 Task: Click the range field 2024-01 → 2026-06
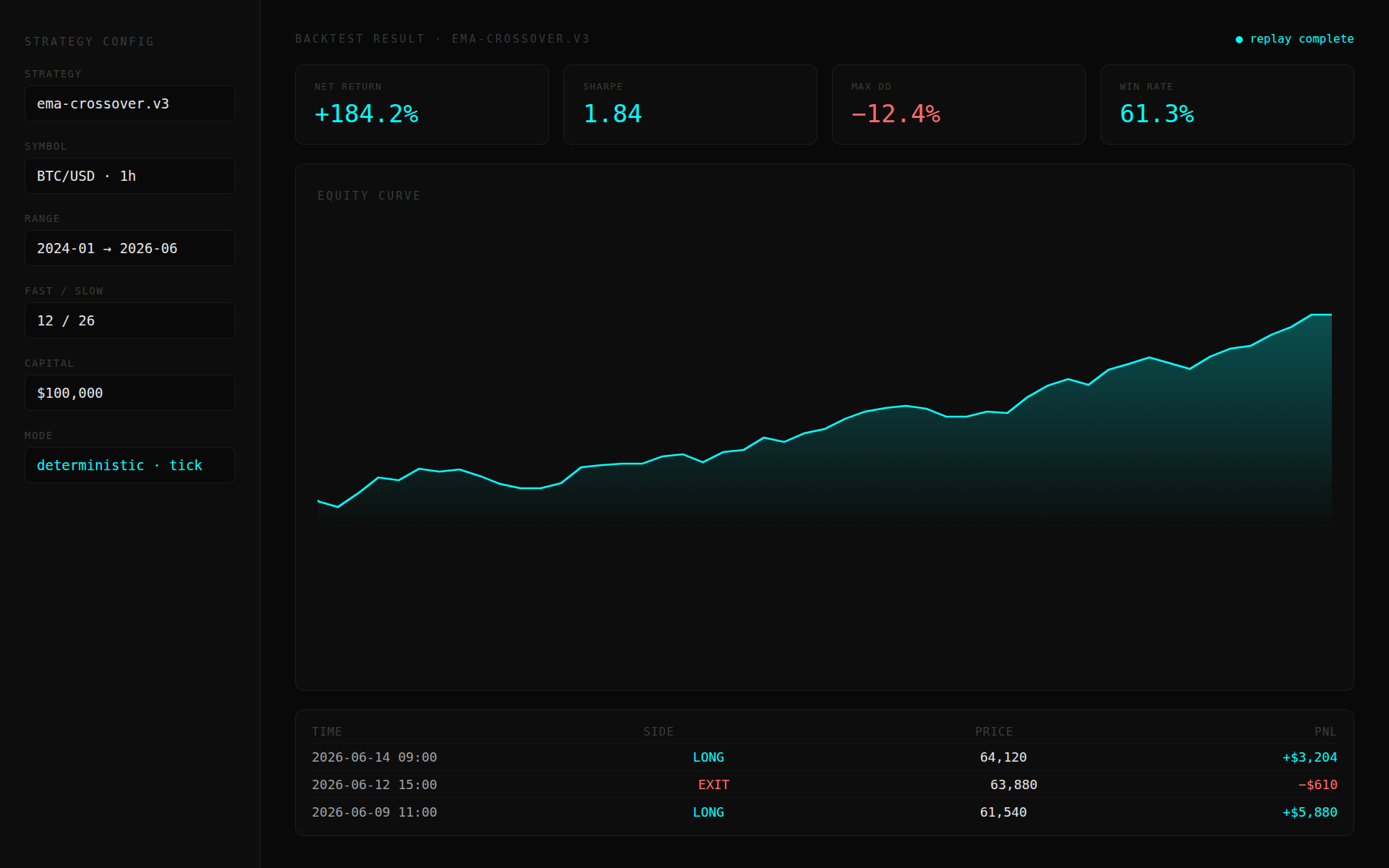tap(129, 248)
